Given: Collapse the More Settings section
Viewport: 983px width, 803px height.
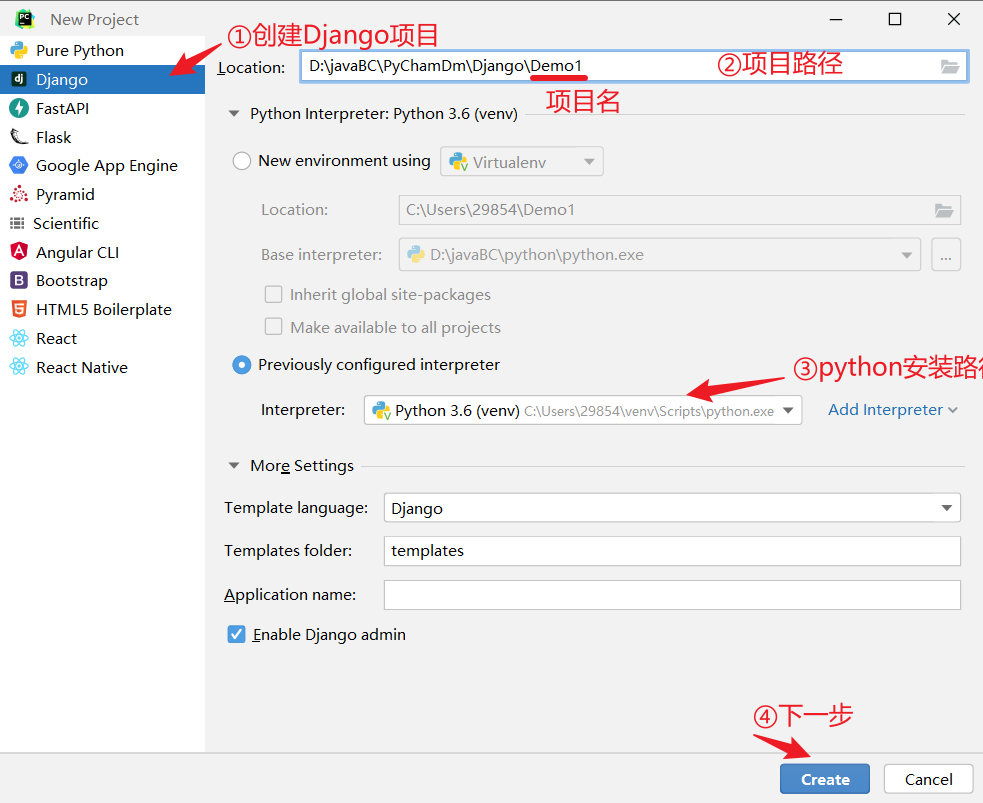Looking at the screenshot, I should point(234,465).
